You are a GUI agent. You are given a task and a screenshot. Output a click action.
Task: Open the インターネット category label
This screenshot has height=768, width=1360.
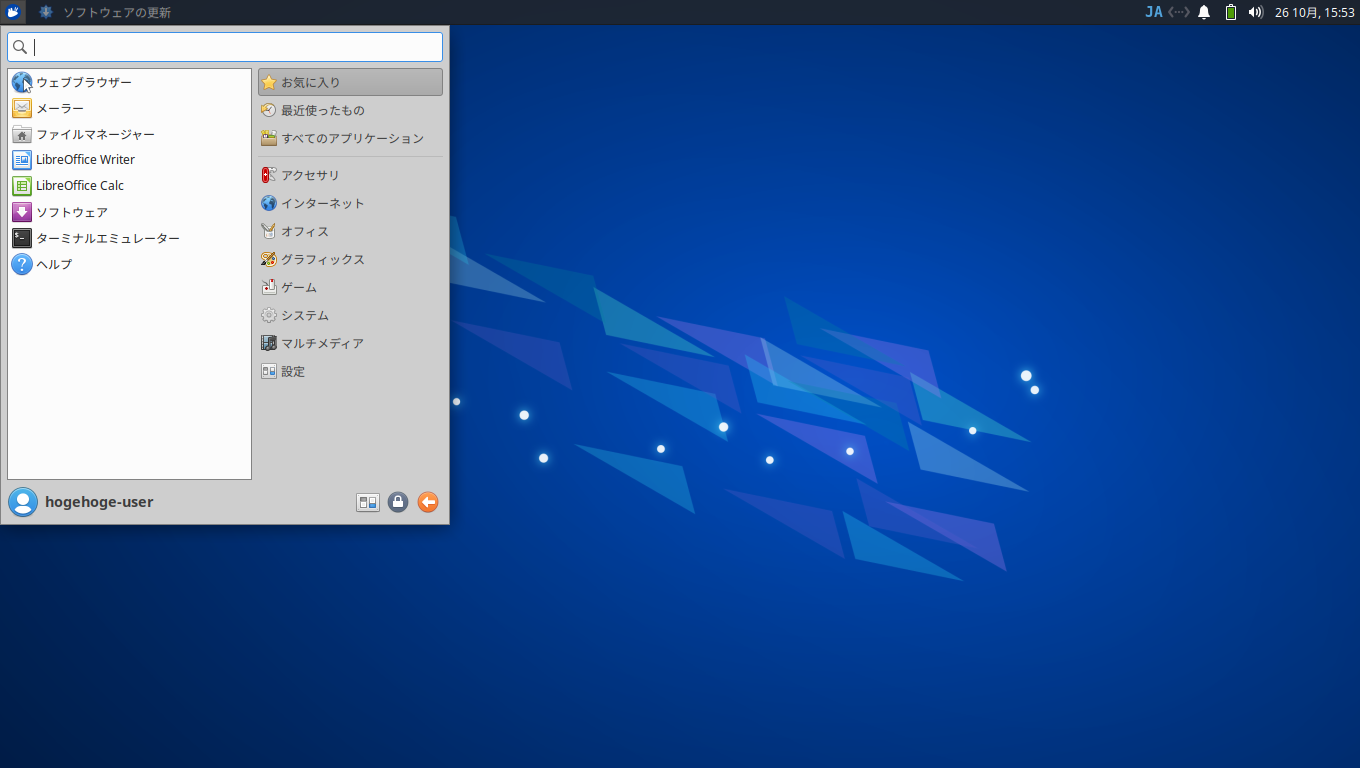pyautogui.click(x=323, y=203)
